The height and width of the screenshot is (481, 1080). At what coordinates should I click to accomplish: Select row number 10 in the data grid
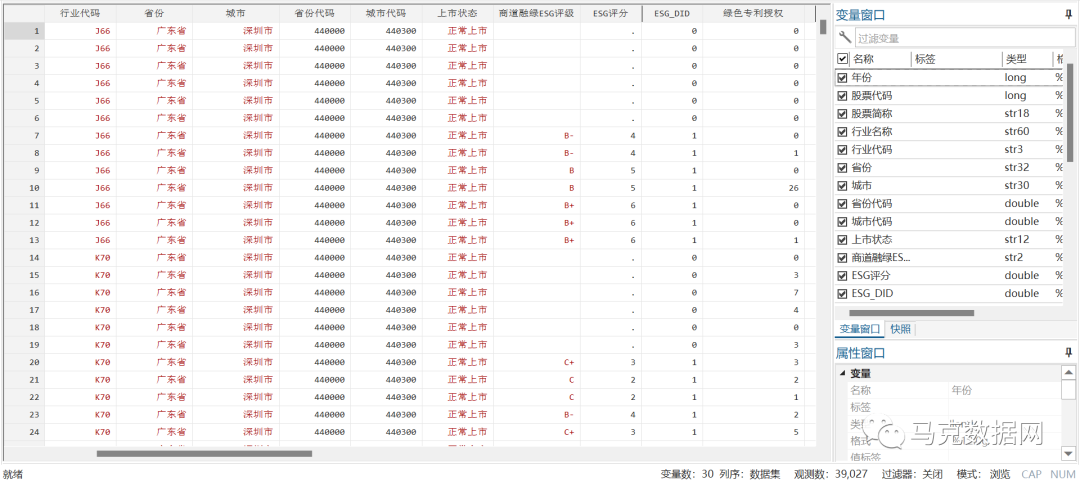[x=24, y=187]
